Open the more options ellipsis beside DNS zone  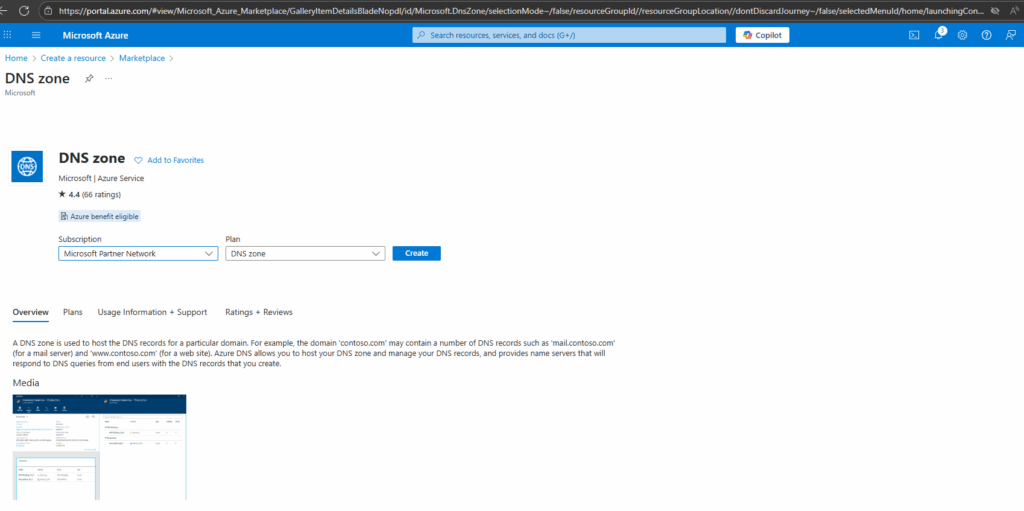pyautogui.click(x=108, y=78)
